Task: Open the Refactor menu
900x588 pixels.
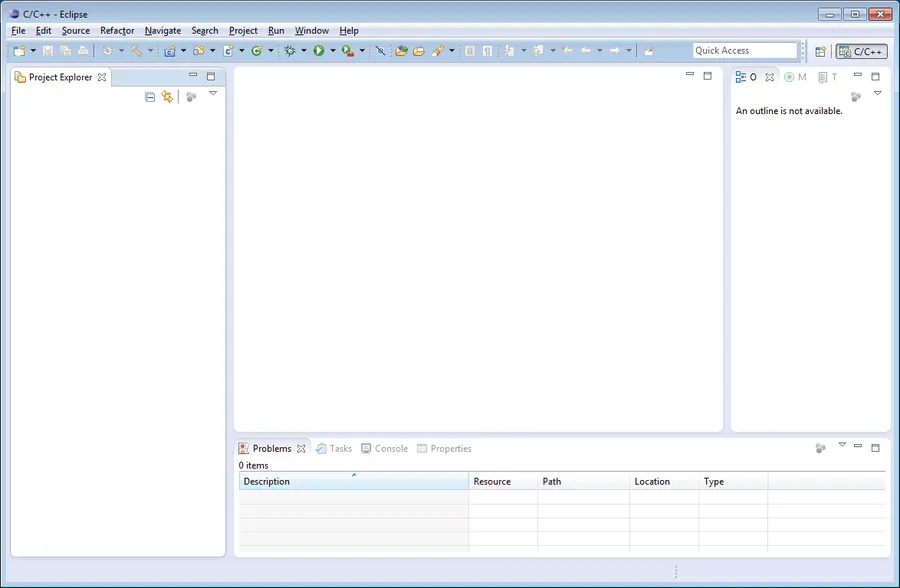Action: point(117,30)
